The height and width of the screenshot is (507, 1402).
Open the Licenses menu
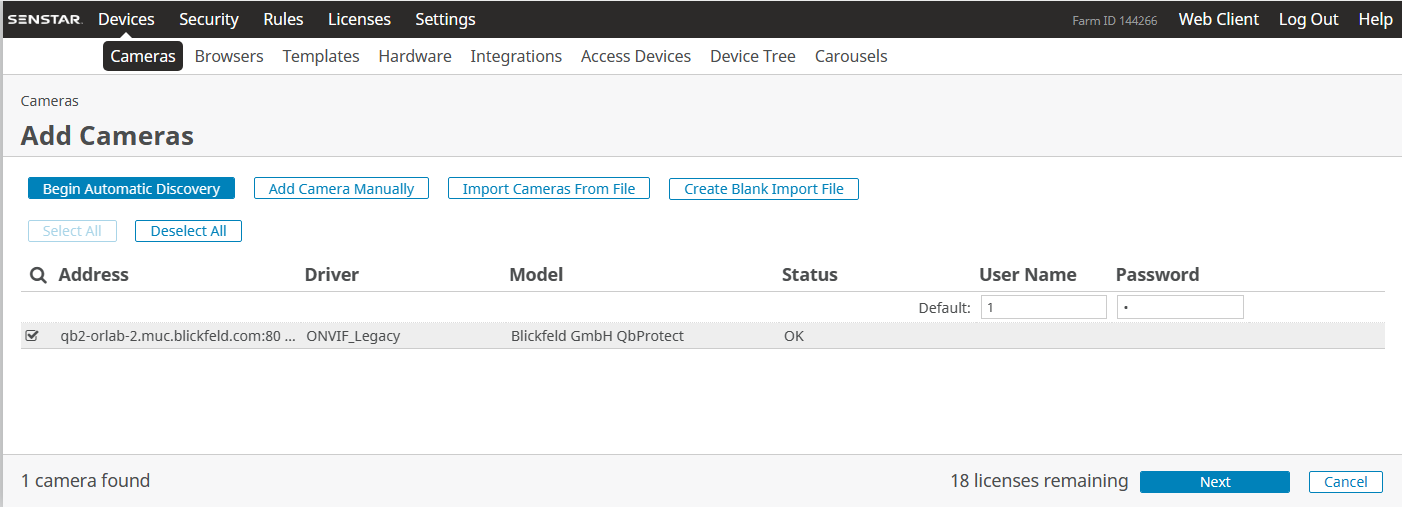coord(359,19)
